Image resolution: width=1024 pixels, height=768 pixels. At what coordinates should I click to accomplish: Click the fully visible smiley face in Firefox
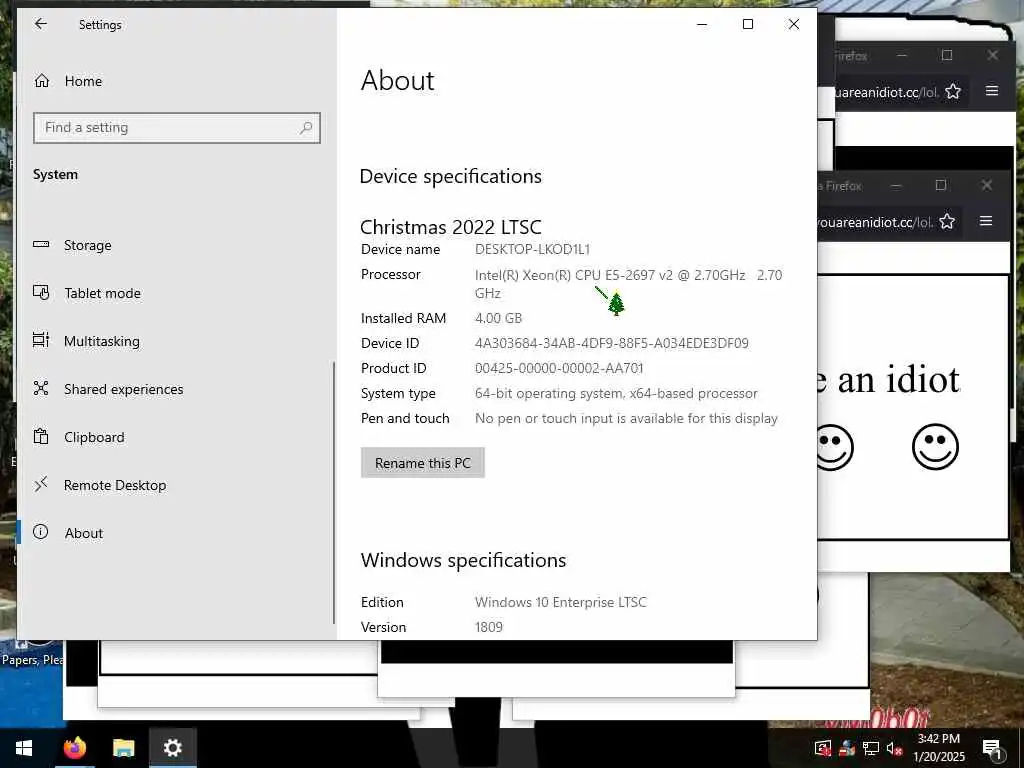coord(935,447)
